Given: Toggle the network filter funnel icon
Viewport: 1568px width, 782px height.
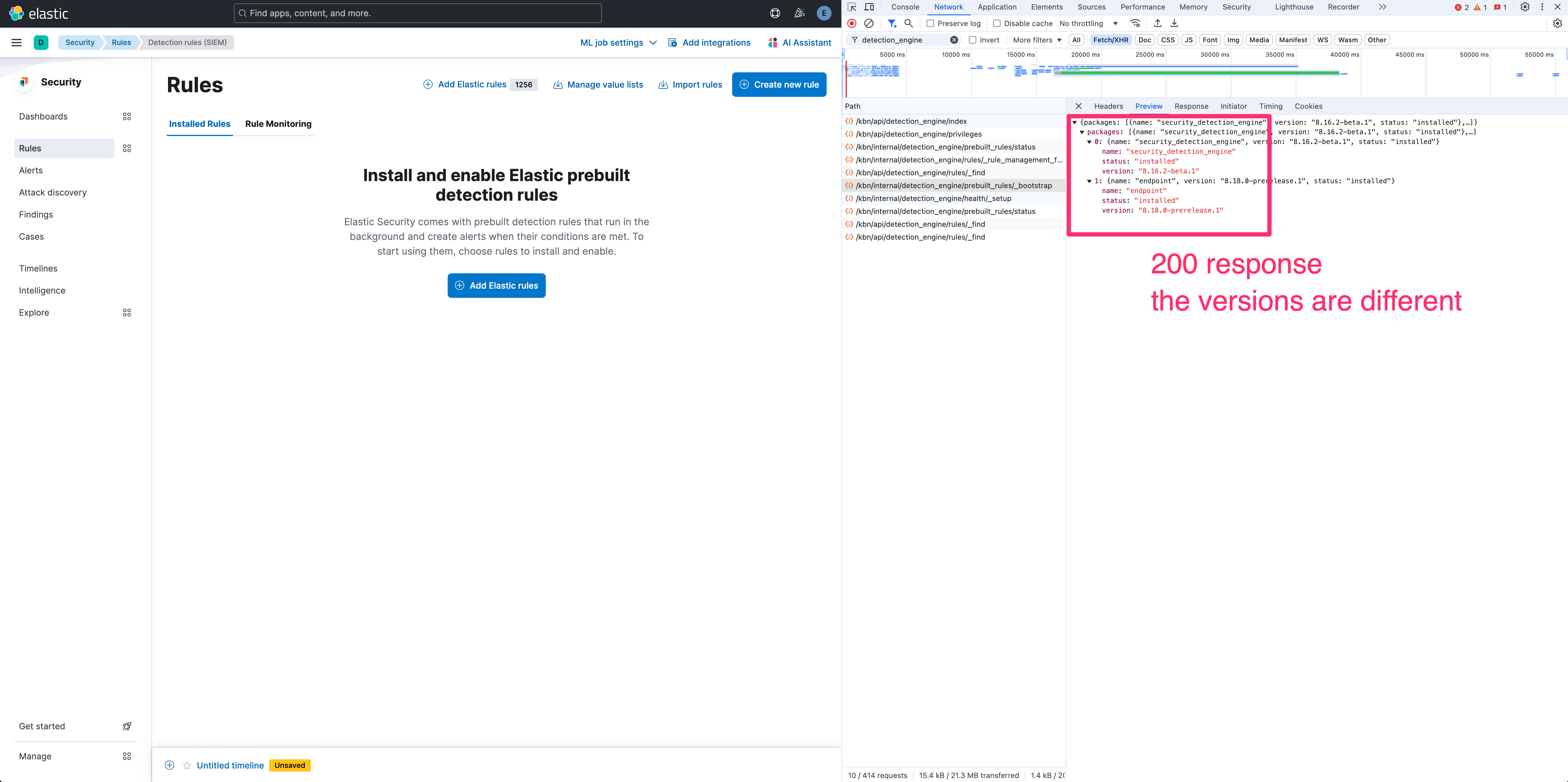Looking at the screenshot, I should click(x=892, y=23).
